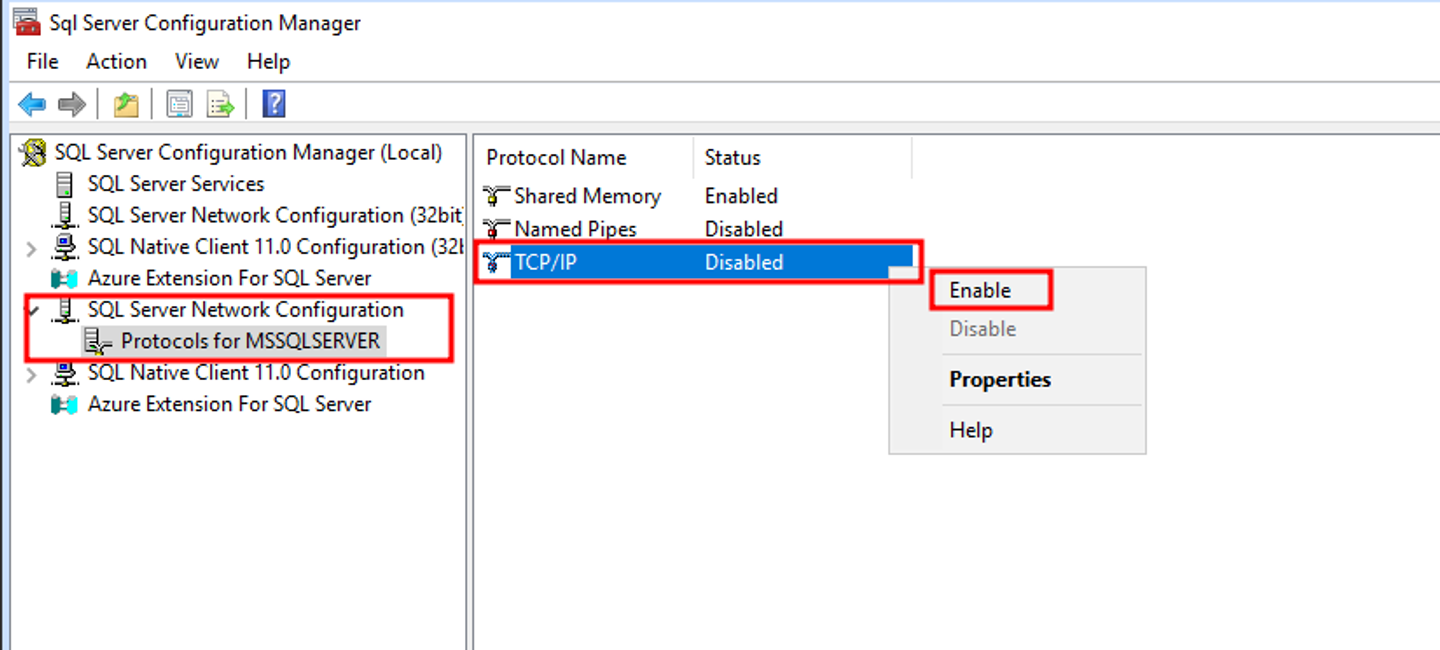Click the Forward arrow toolbar icon

tap(72, 104)
